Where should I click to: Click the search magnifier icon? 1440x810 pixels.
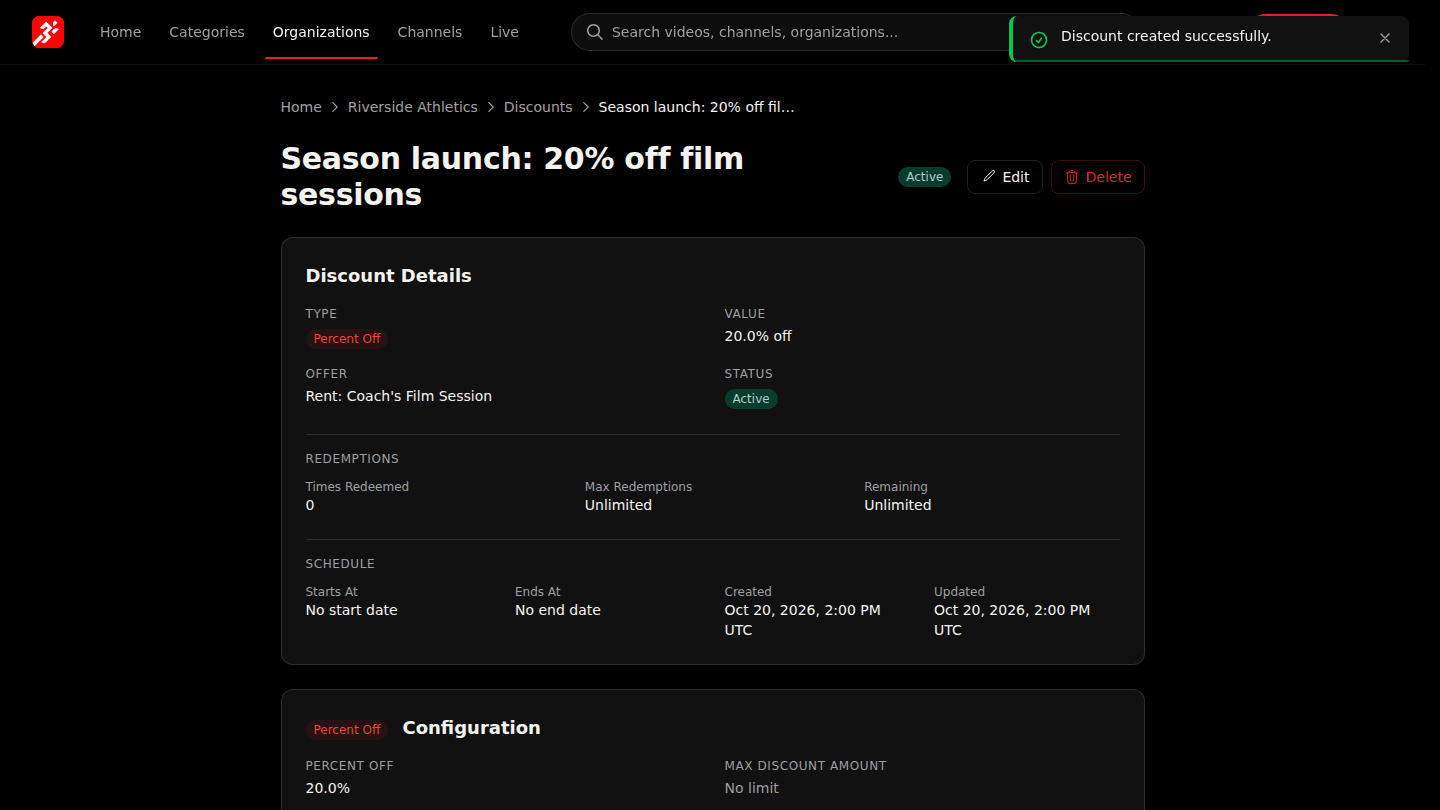pos(595,32)
